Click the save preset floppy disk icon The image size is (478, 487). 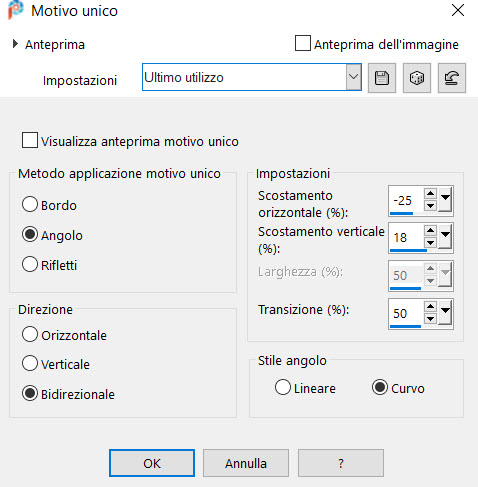click(x=382, y=78)
